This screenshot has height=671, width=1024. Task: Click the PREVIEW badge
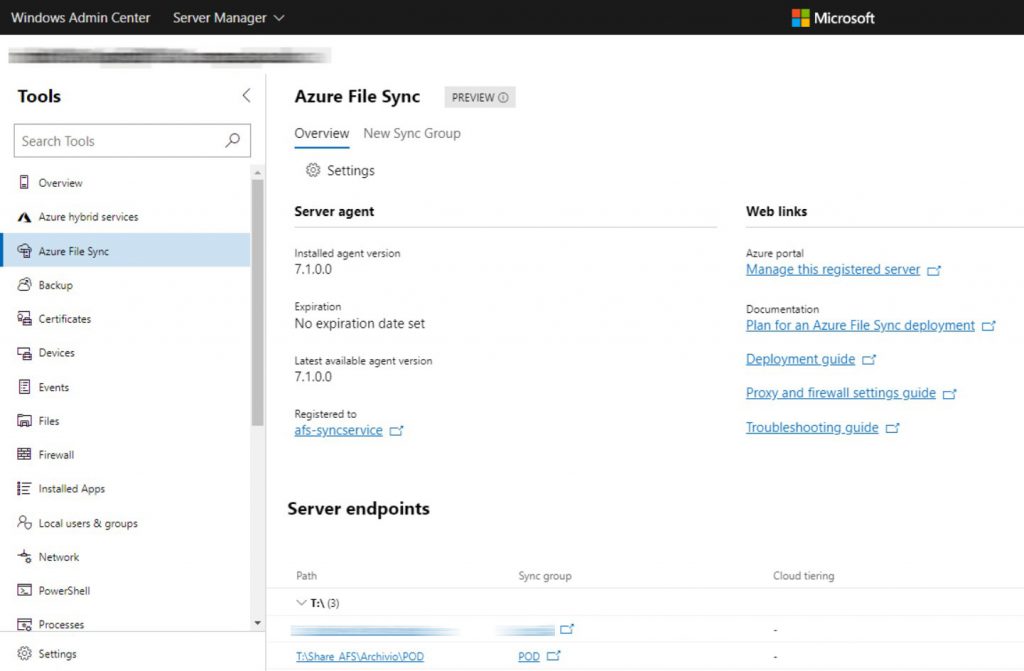click(x=480, y=97)
